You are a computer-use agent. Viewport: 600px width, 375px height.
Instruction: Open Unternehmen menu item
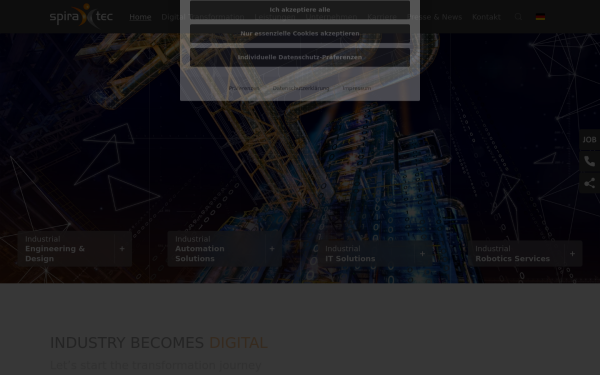[x=331, y=17]
